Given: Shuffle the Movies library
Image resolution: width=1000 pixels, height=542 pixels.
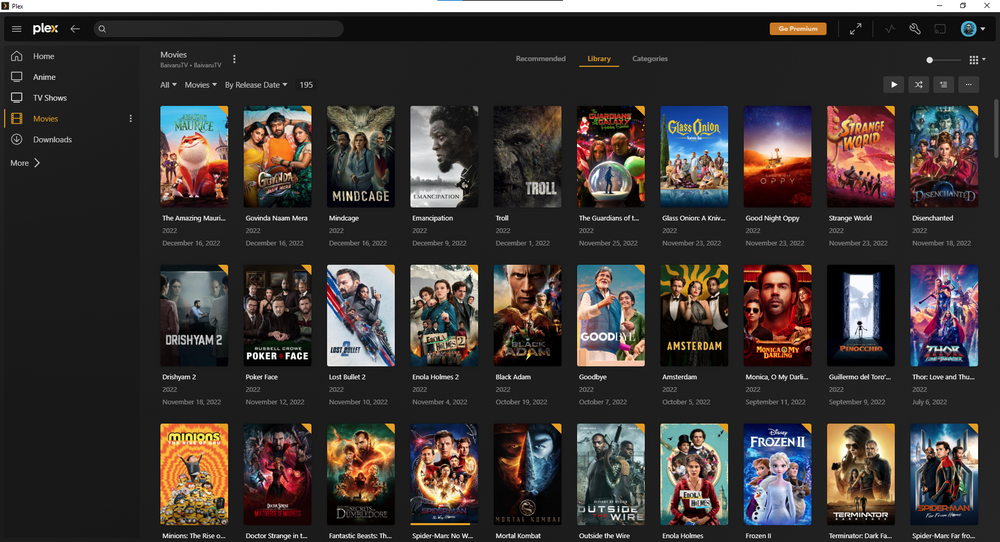Looking at the screenshot, I should [918, 85].
